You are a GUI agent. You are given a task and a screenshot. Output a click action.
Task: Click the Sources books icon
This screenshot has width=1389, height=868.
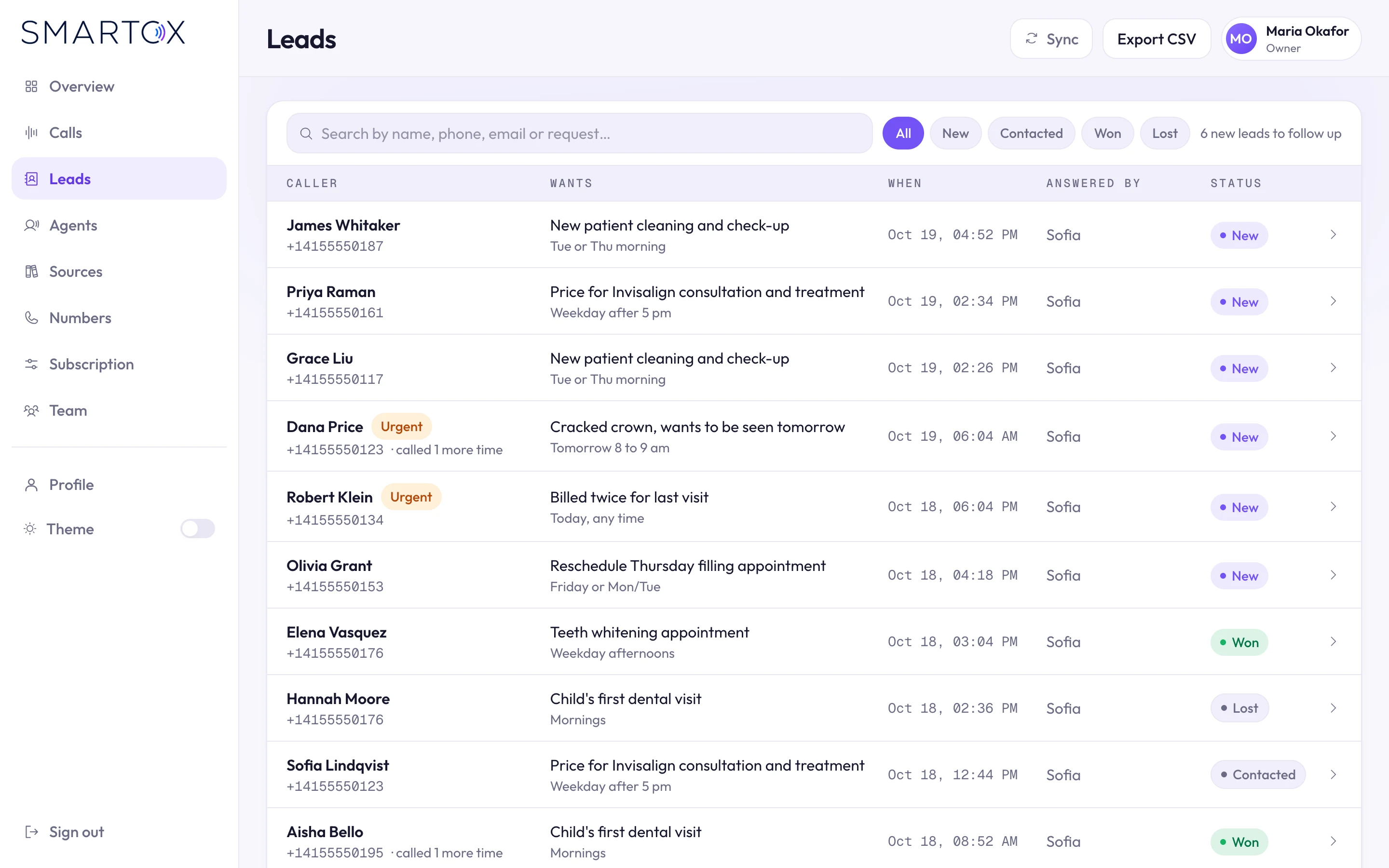click(31, 271)
